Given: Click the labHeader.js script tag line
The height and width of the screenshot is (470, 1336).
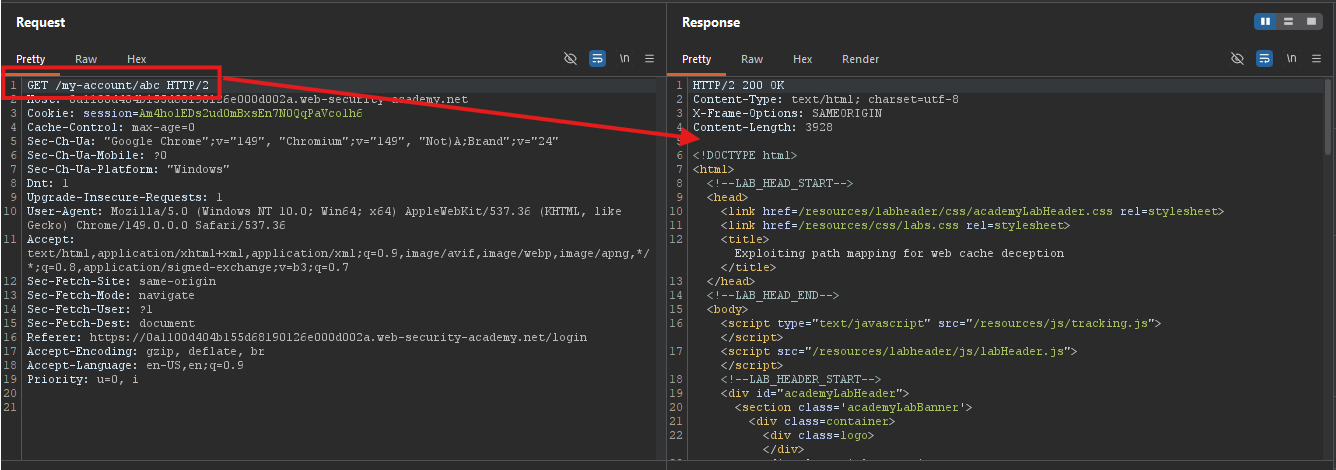Looking at the screenshot, I should [898, 352].
